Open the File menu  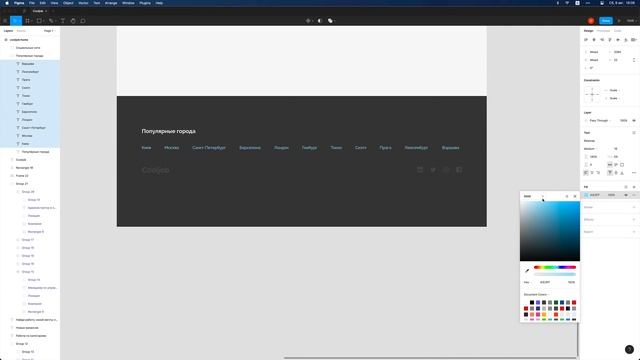point(32,3)
